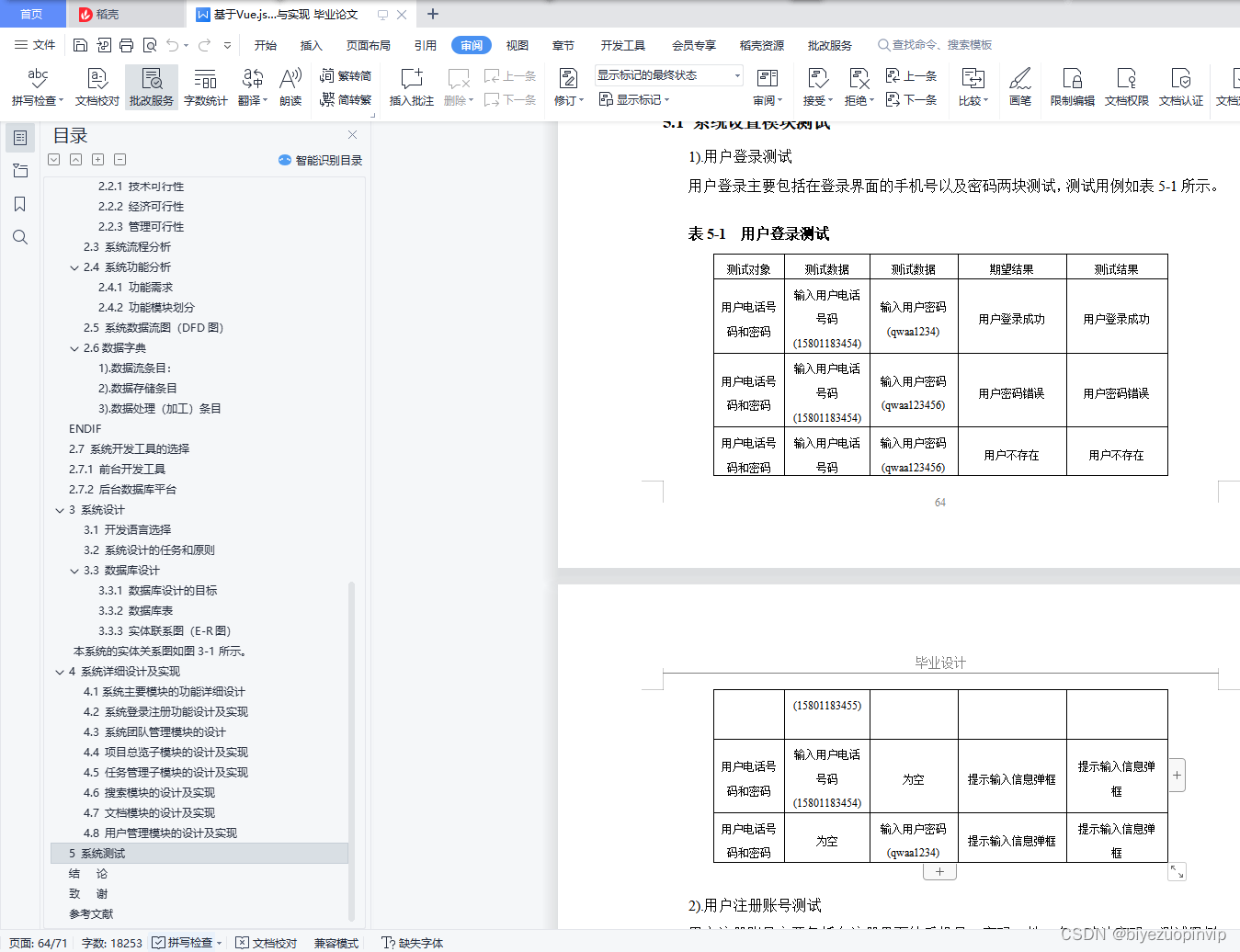
Task: Insert a comment with 插入批注
Action: (411, 87)
